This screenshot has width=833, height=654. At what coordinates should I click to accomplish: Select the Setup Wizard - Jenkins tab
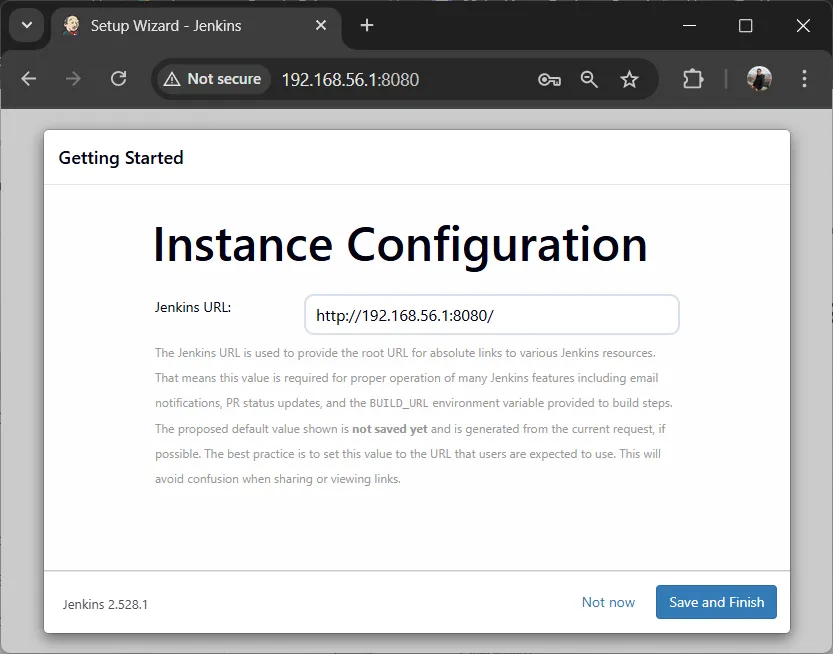pos(180,26)
